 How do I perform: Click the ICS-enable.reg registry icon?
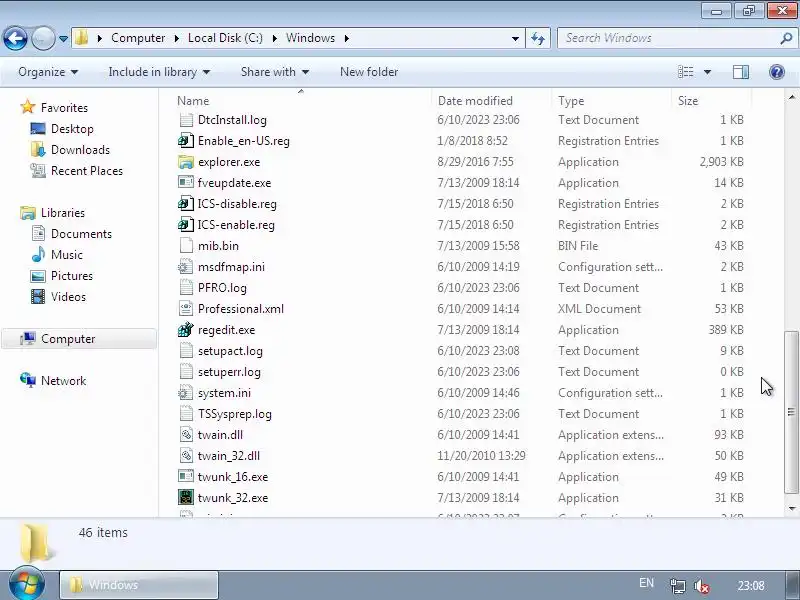tap(186, 225)
